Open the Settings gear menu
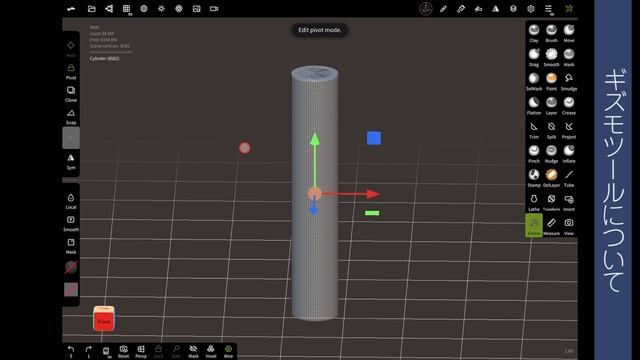 531,9
